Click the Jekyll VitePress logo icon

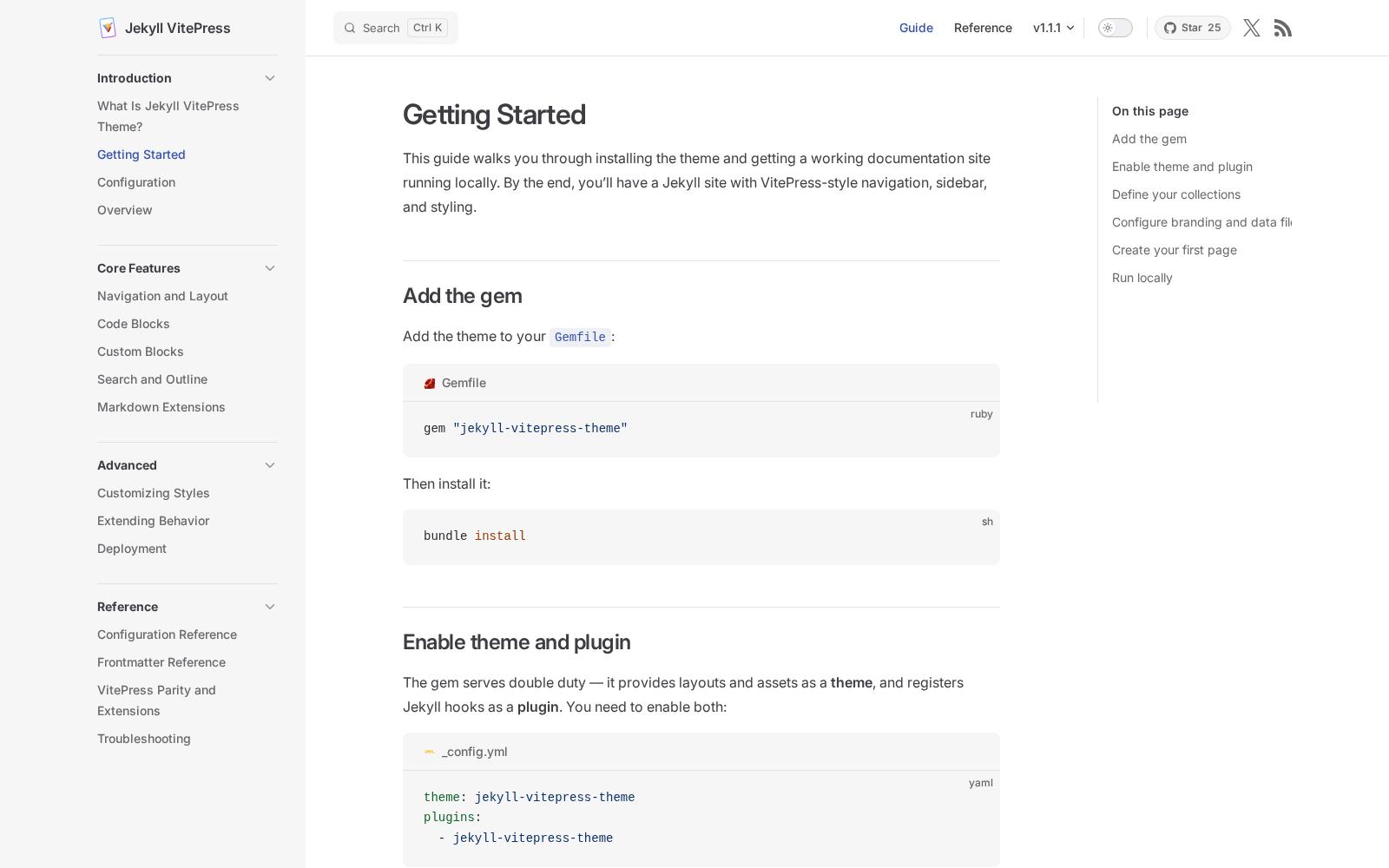[x=108, y=27]
